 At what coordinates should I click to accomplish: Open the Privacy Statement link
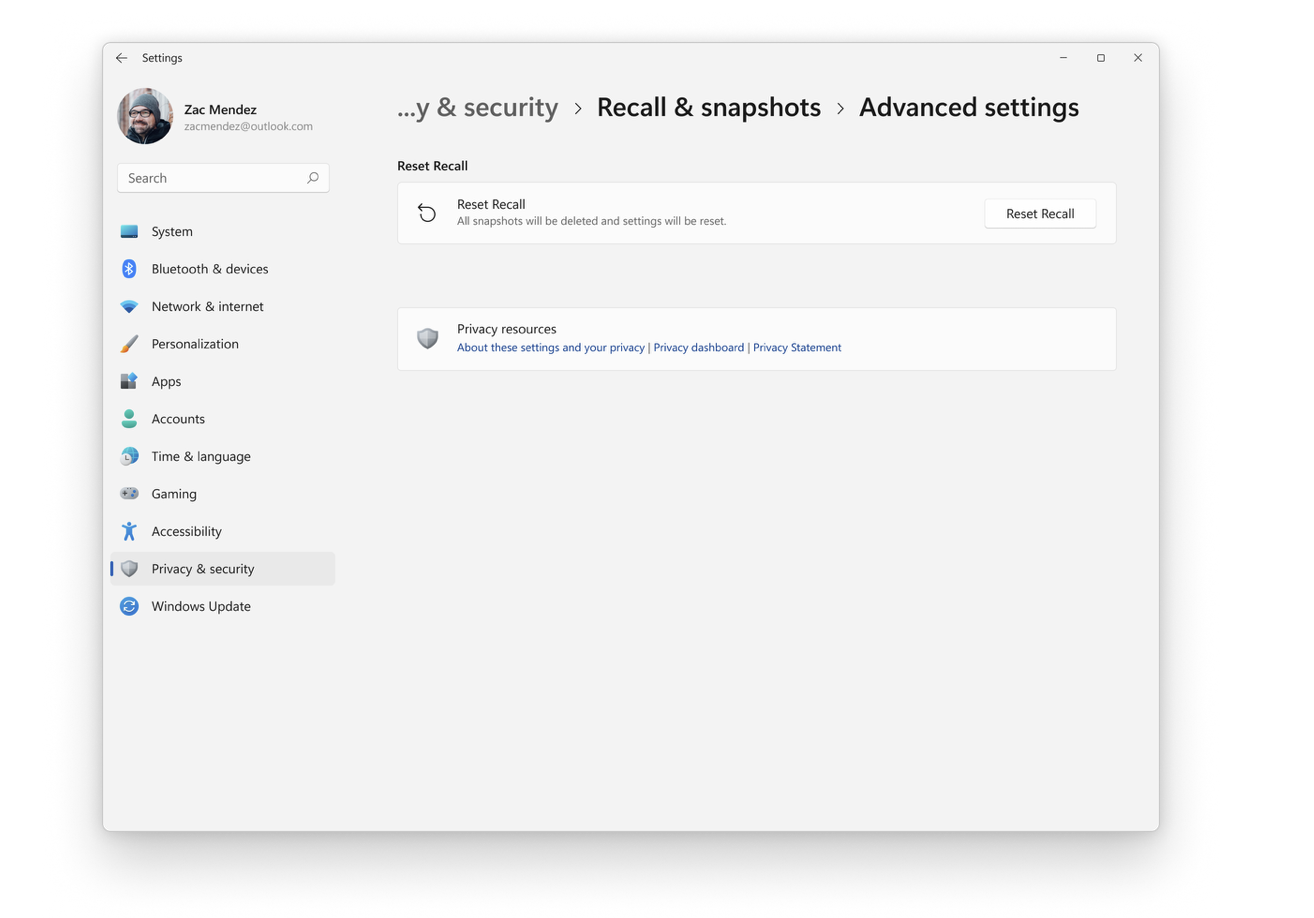click(797, 348)
